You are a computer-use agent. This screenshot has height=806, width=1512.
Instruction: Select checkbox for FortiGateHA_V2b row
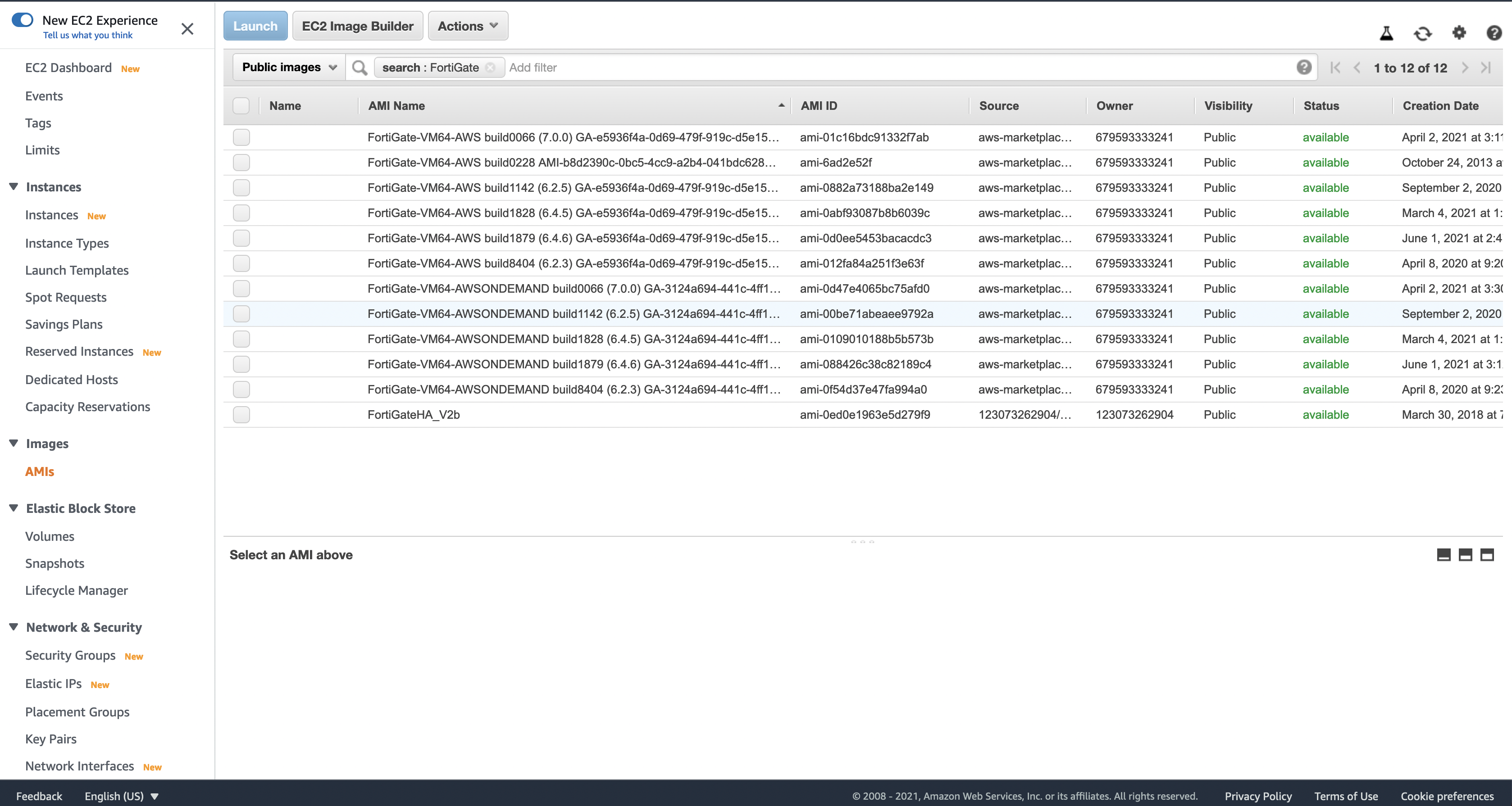pos(241,415)
